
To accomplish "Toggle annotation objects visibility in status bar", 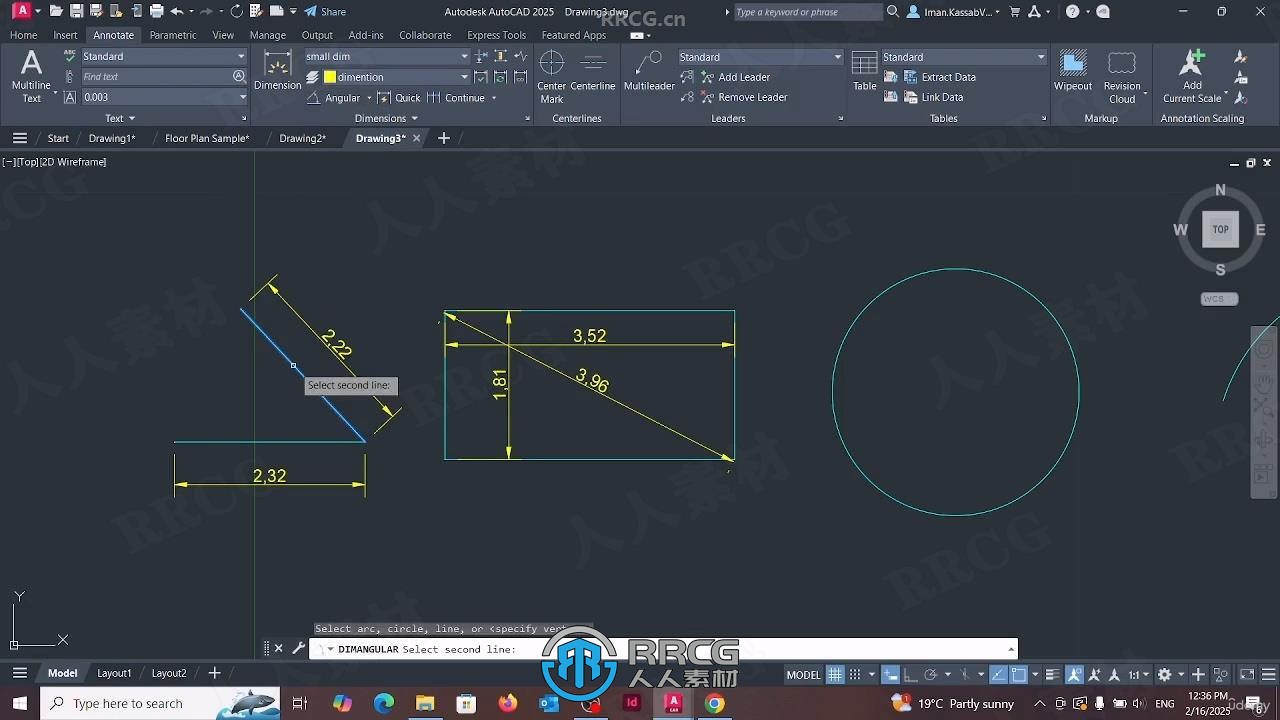I will (x=1075, y=674).
